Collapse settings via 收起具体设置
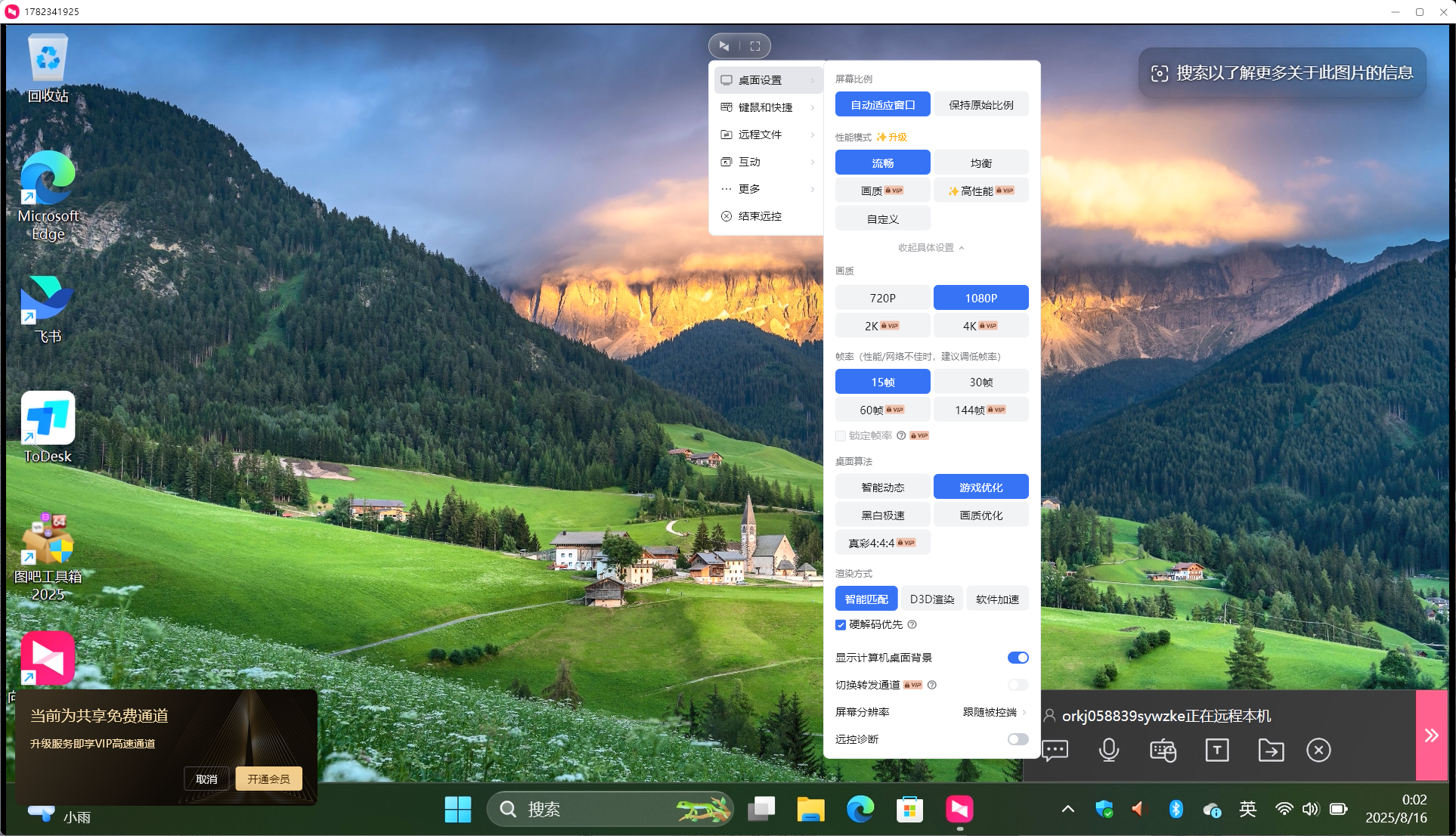The height and width of the screenshot is (836, 1456). [x=931, y=247]
